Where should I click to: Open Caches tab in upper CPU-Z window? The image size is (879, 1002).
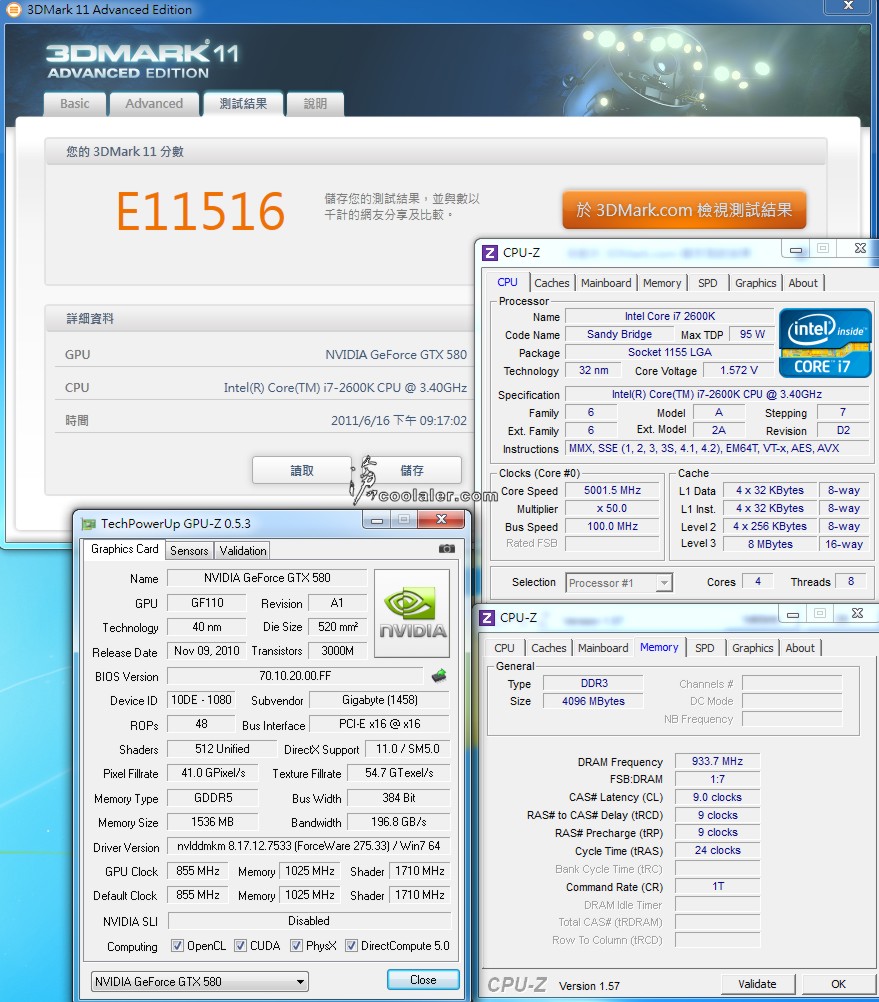[552, 283]
